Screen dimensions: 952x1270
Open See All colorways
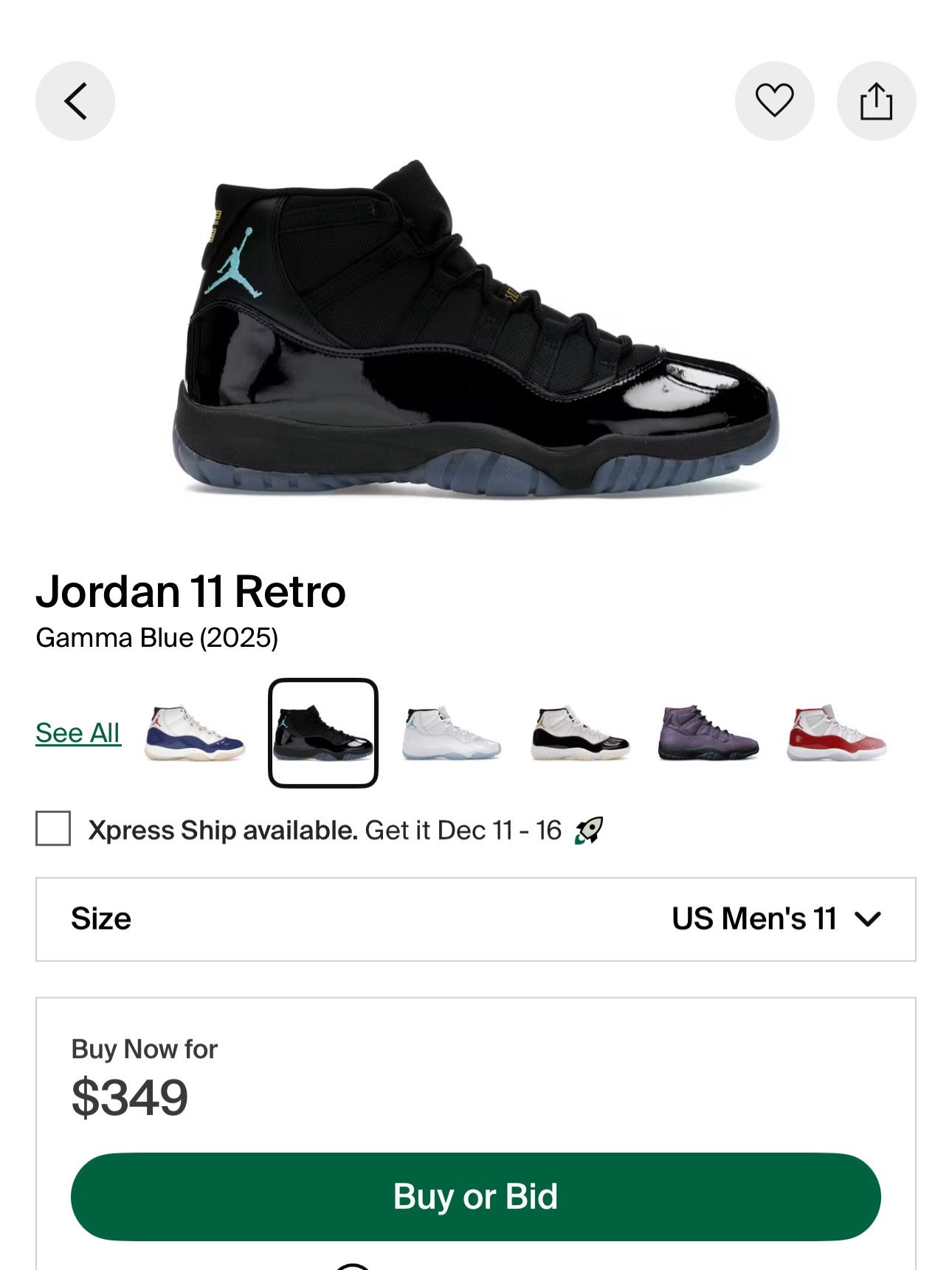tap(77, 732)
